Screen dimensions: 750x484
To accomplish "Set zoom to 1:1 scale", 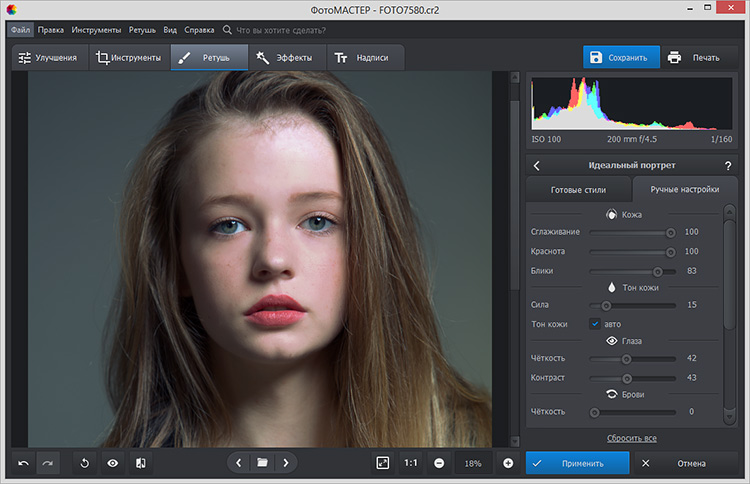I will click(410, 463).
